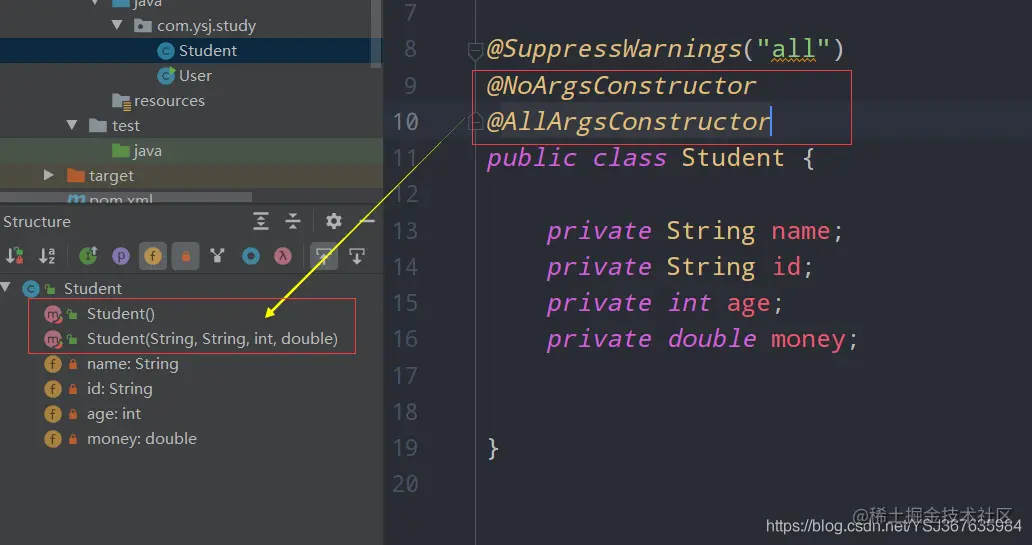Toggle Autoscroll to Source icon
This screenshot has height=545, width=1032.
coord(324,256)
